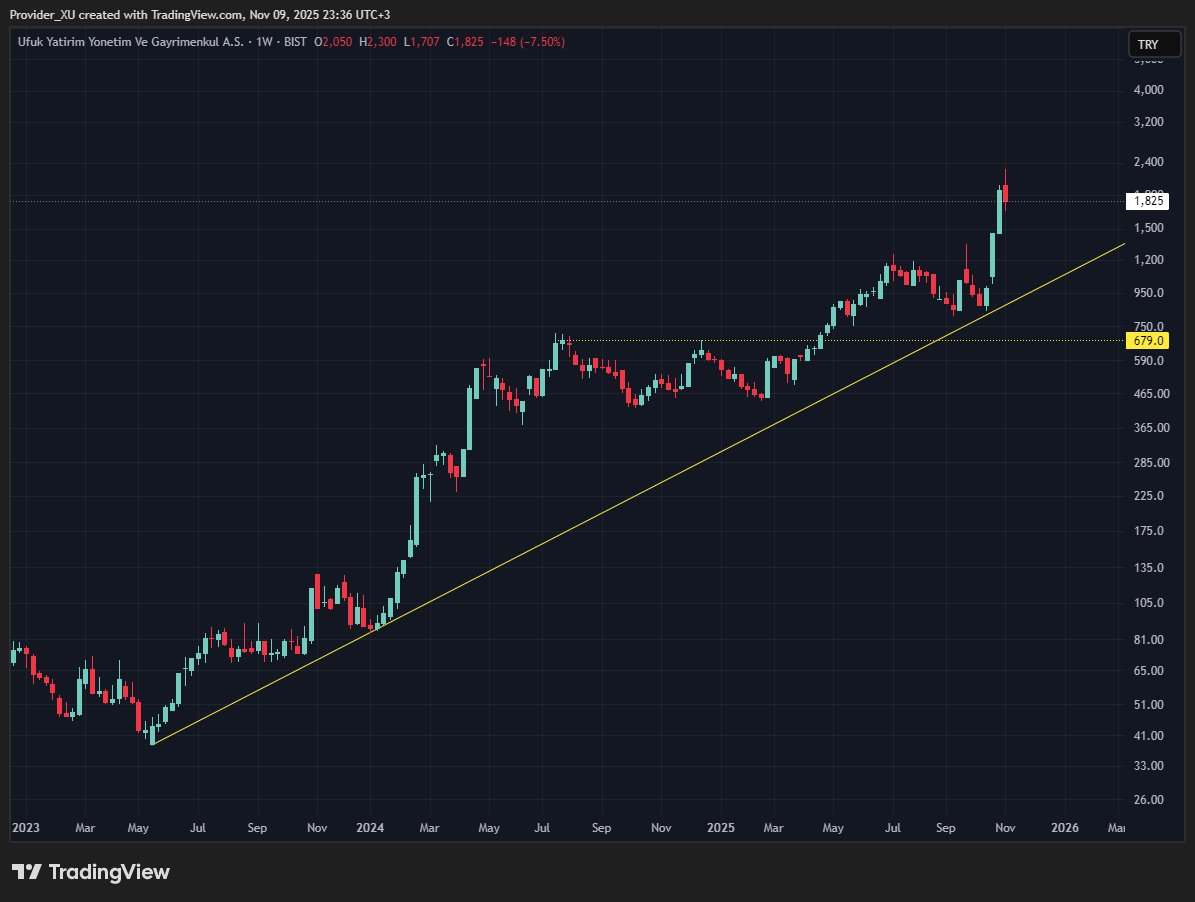Click the open value O2,050
The image size is (1195, 902).
pos(333,42)
